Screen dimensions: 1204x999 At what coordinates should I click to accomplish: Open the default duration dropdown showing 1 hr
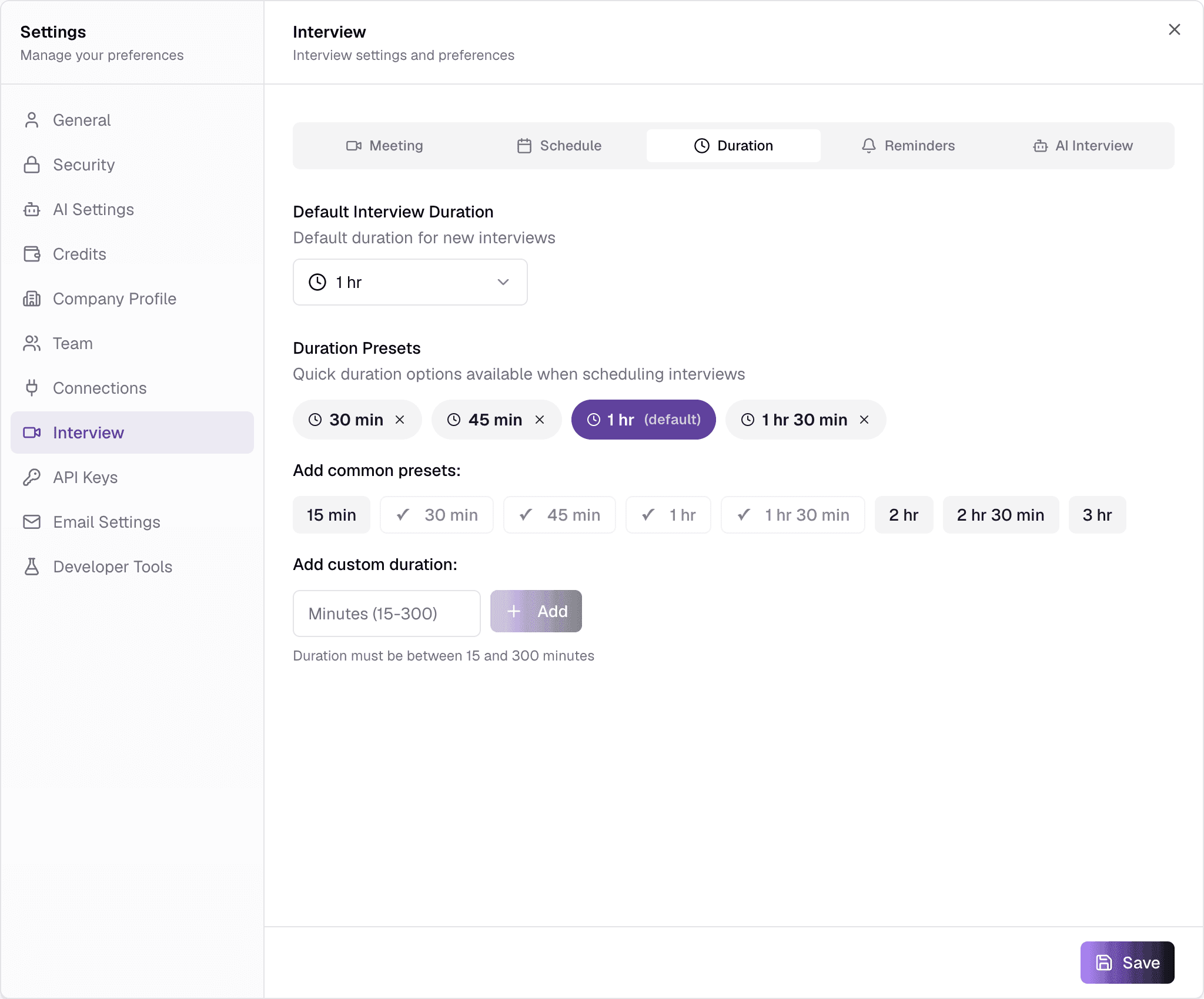(410, 282)
